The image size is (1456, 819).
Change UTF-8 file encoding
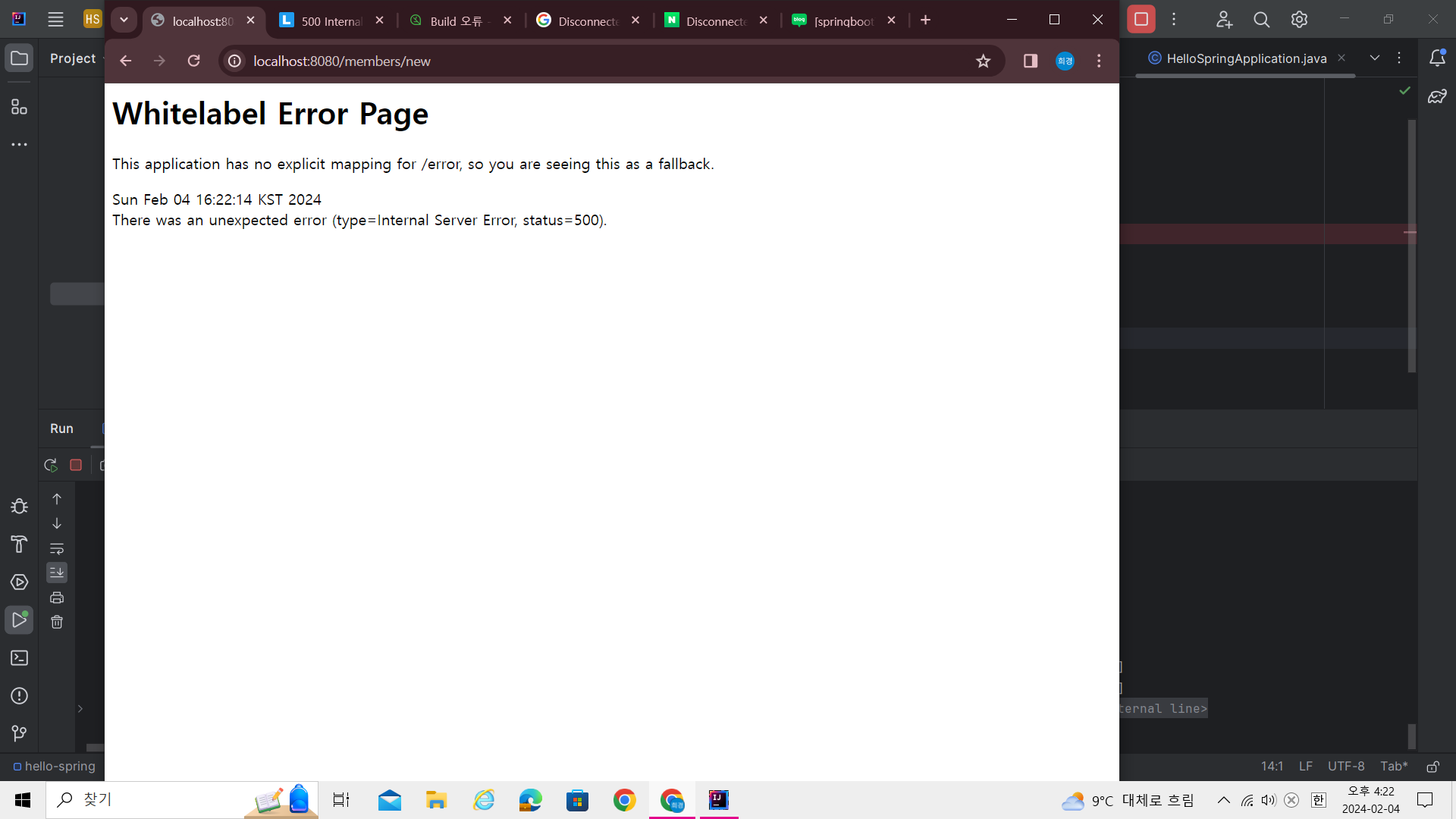pyautogui.click(x=1346, y=767)
